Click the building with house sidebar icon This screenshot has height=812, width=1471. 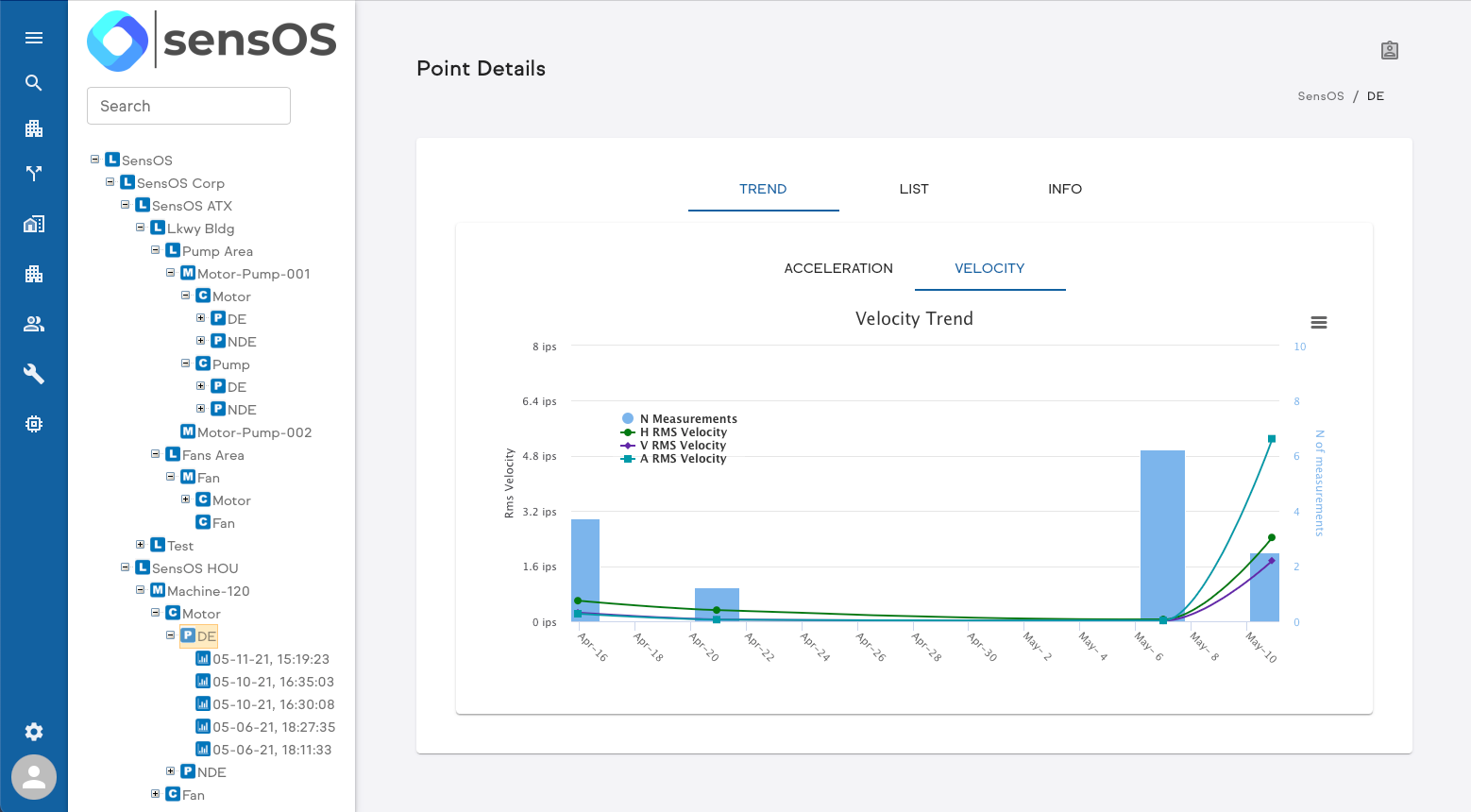click(x=34, y=224)
